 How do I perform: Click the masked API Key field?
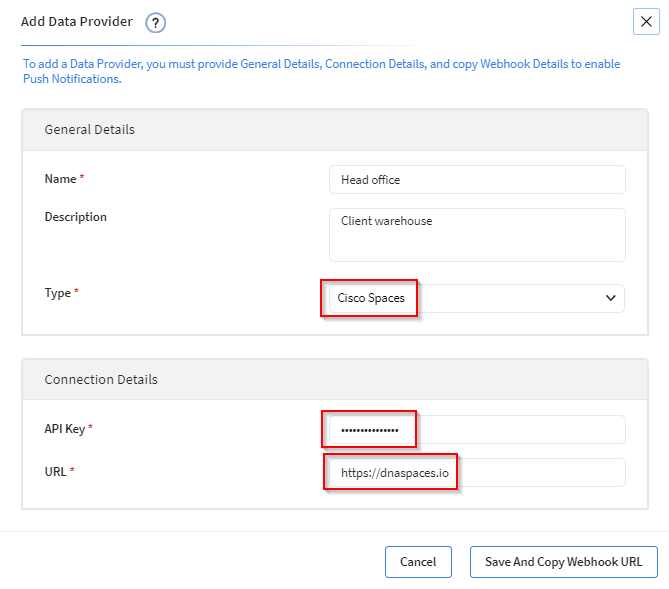[x=477, y=429]
